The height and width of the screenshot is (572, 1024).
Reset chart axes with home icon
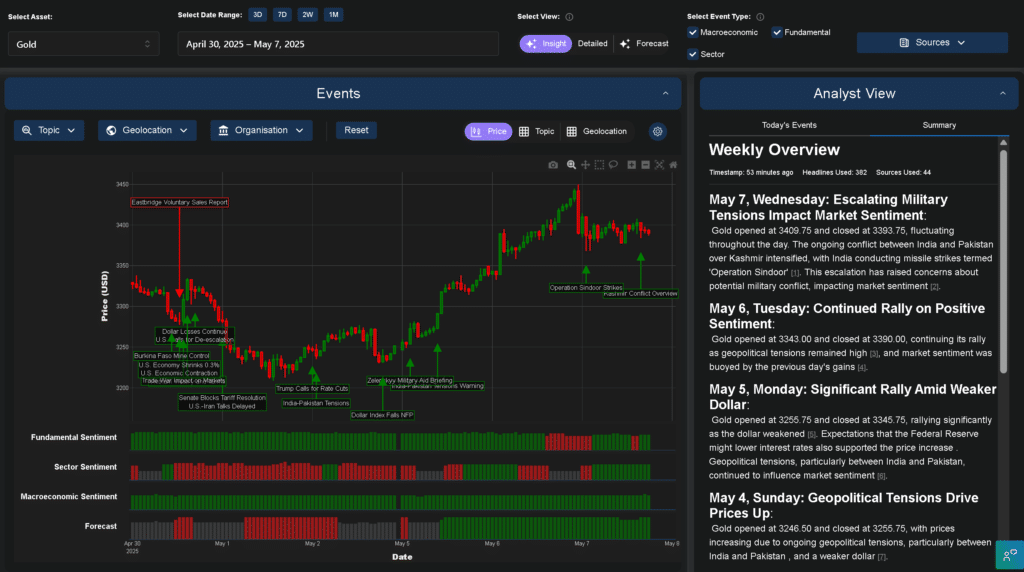click(673, 165)
